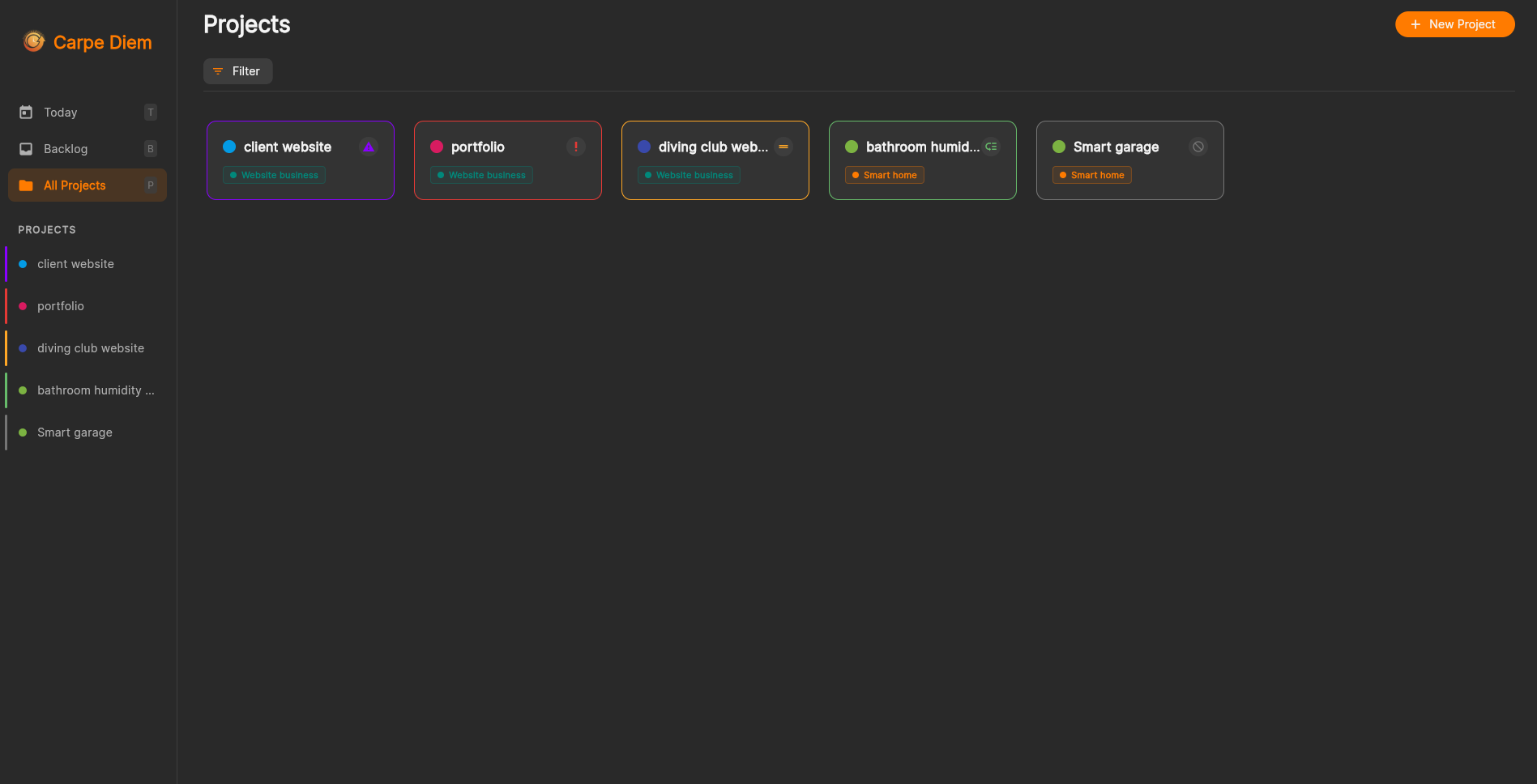Click the Website business tag on client website card

tap(274, 175)
